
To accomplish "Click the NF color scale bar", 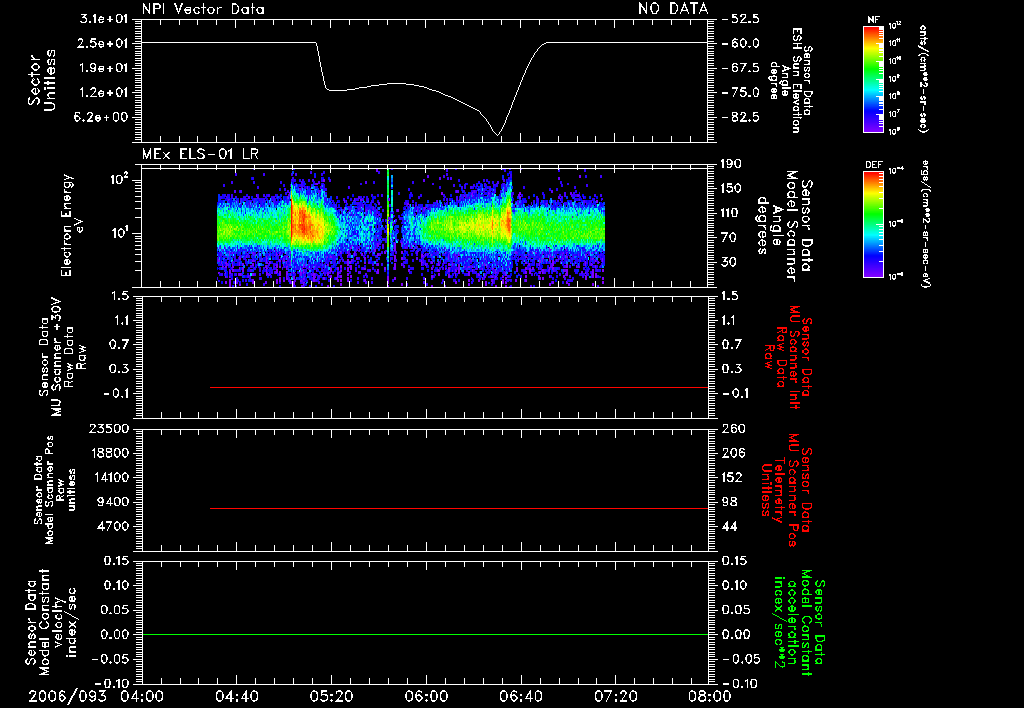I will pyautogui.click(x=873, y=78).
